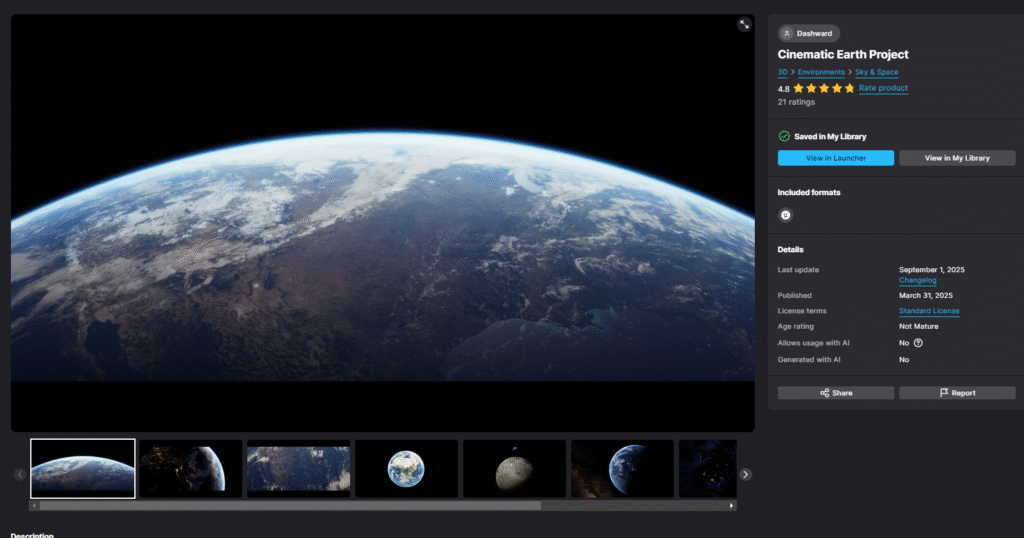Report this product
Viewport: 1024px width, 538px height.
coord(957,393)
